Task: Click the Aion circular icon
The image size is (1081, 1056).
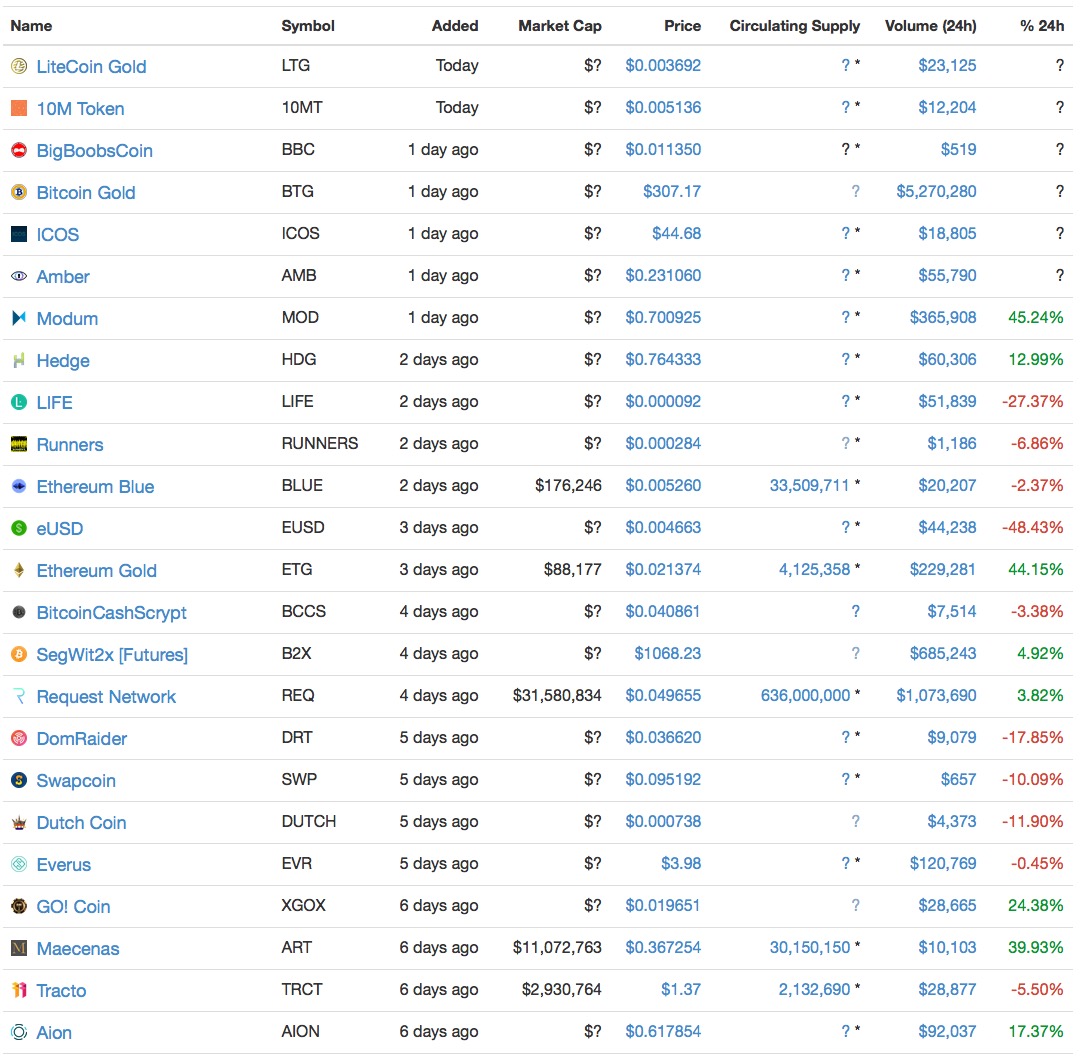Action: click(19, 1033)
